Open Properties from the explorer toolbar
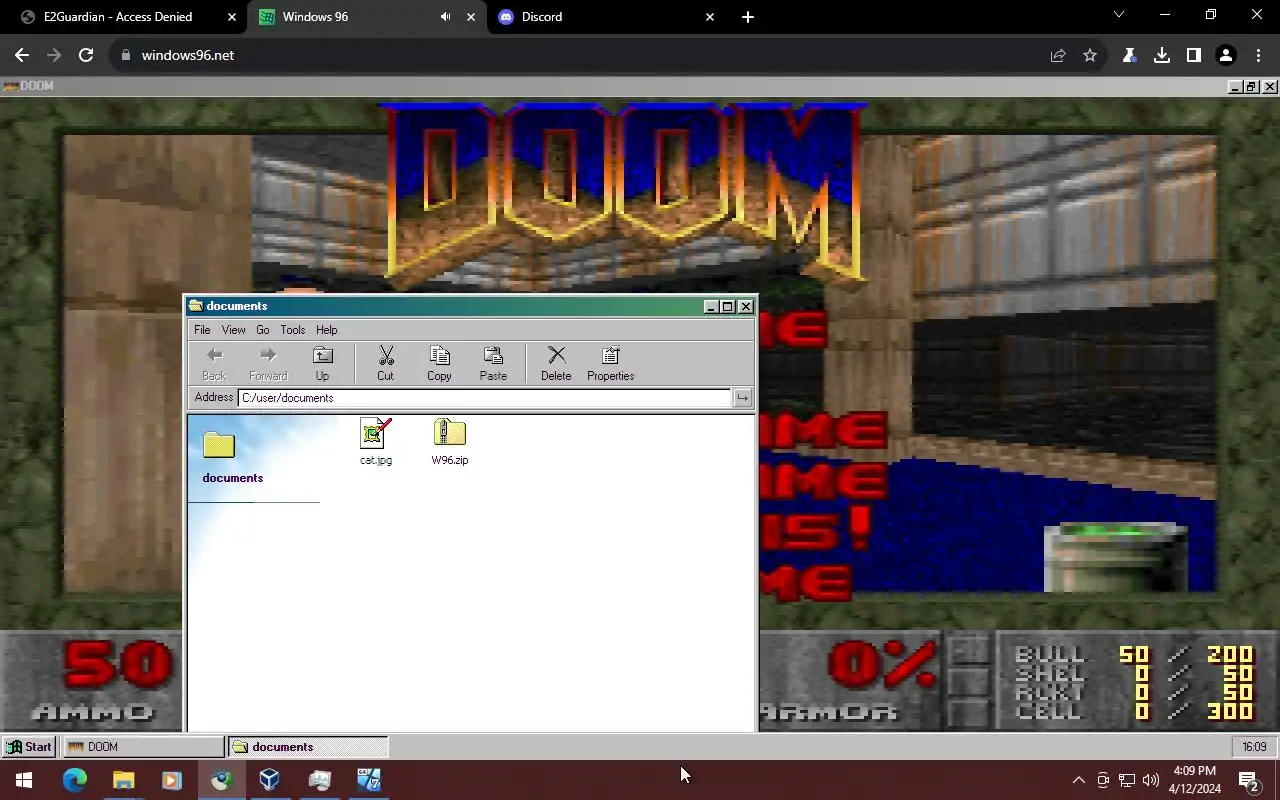 [610, 364]
